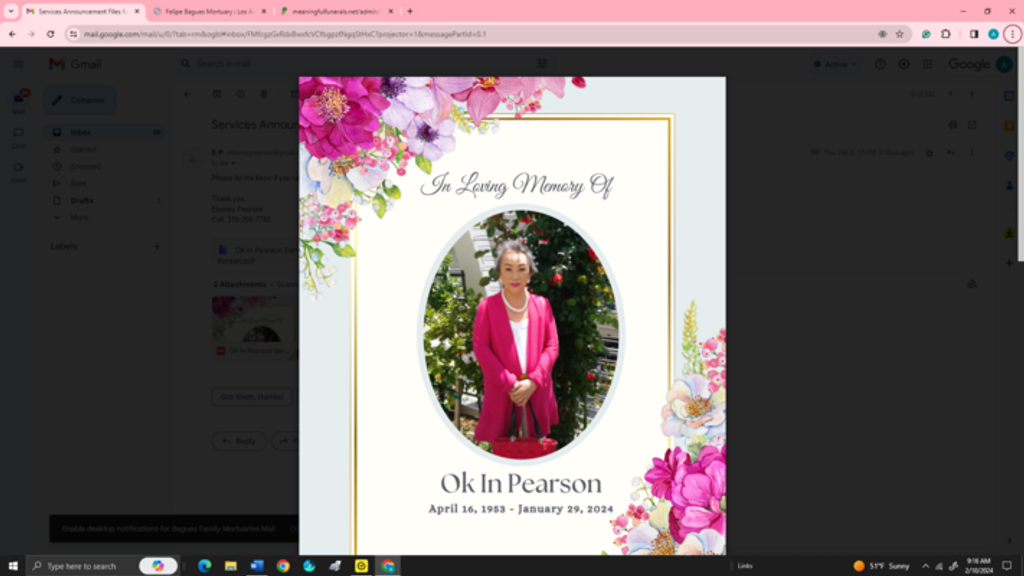Go back to inbox with back arrow
1024x576 pixels.
[x=187, y=94]
